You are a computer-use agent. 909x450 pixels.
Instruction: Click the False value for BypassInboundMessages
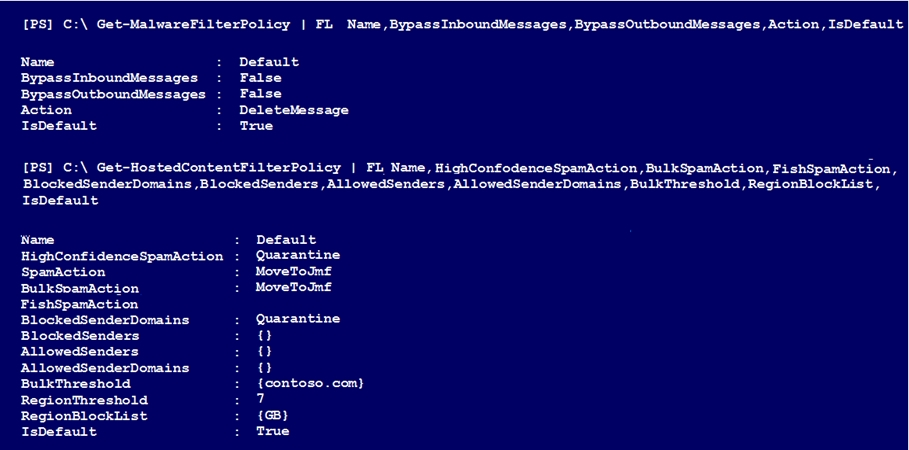point(260,78)
